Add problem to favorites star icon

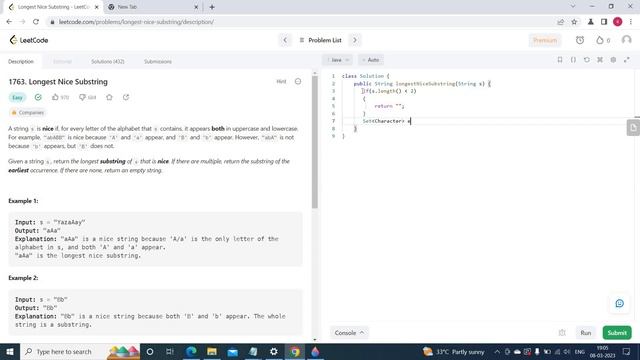tap(109, 97)
